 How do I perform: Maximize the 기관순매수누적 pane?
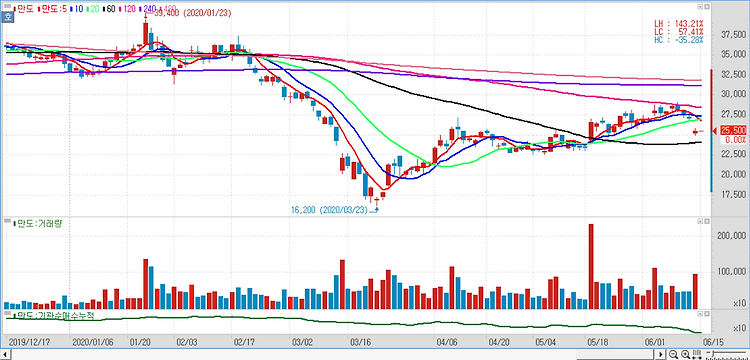point(707,314)
